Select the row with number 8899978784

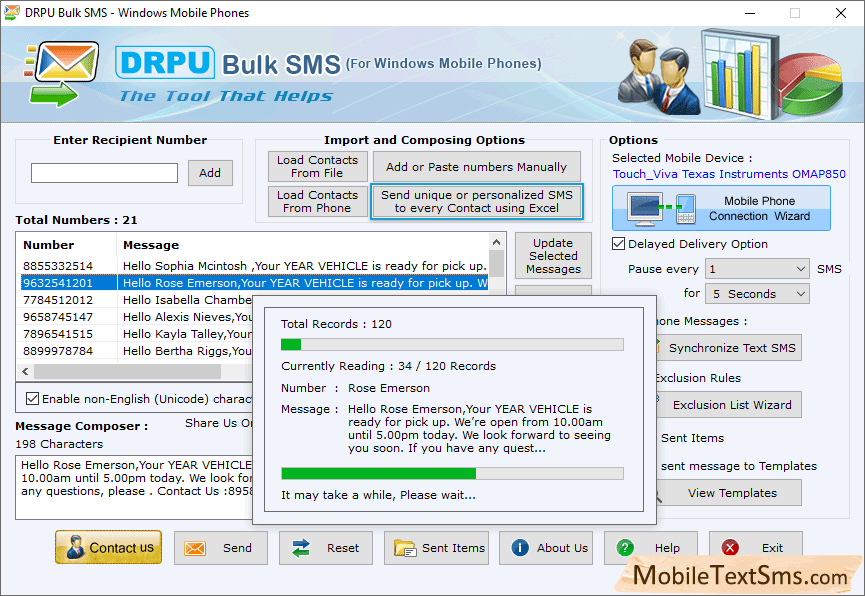pyautogui.click(x=137, y=352)
